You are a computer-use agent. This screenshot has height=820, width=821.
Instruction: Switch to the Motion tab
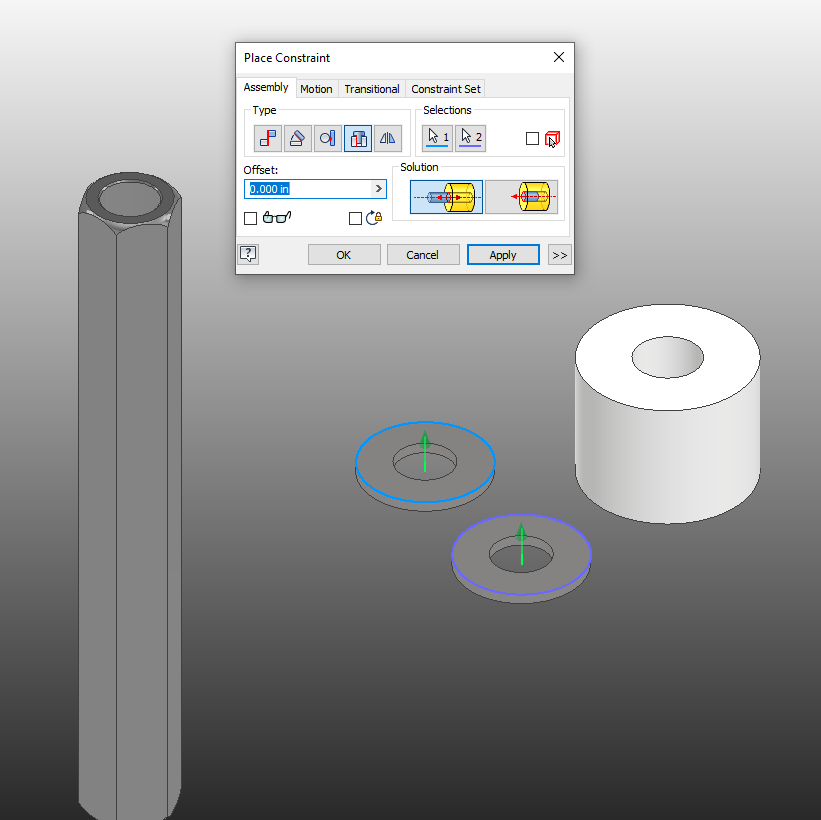click(x=316, y=89)
